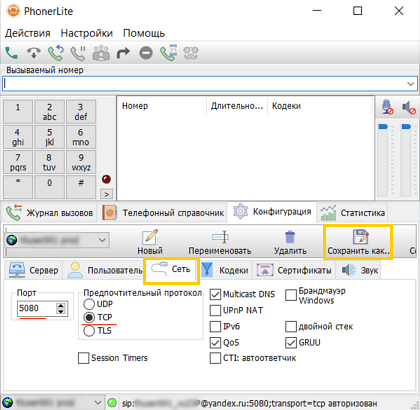Screen dimensions: 420x410
Task: Toggle the QoS checkbox
Action: click(x=215, y=343)
